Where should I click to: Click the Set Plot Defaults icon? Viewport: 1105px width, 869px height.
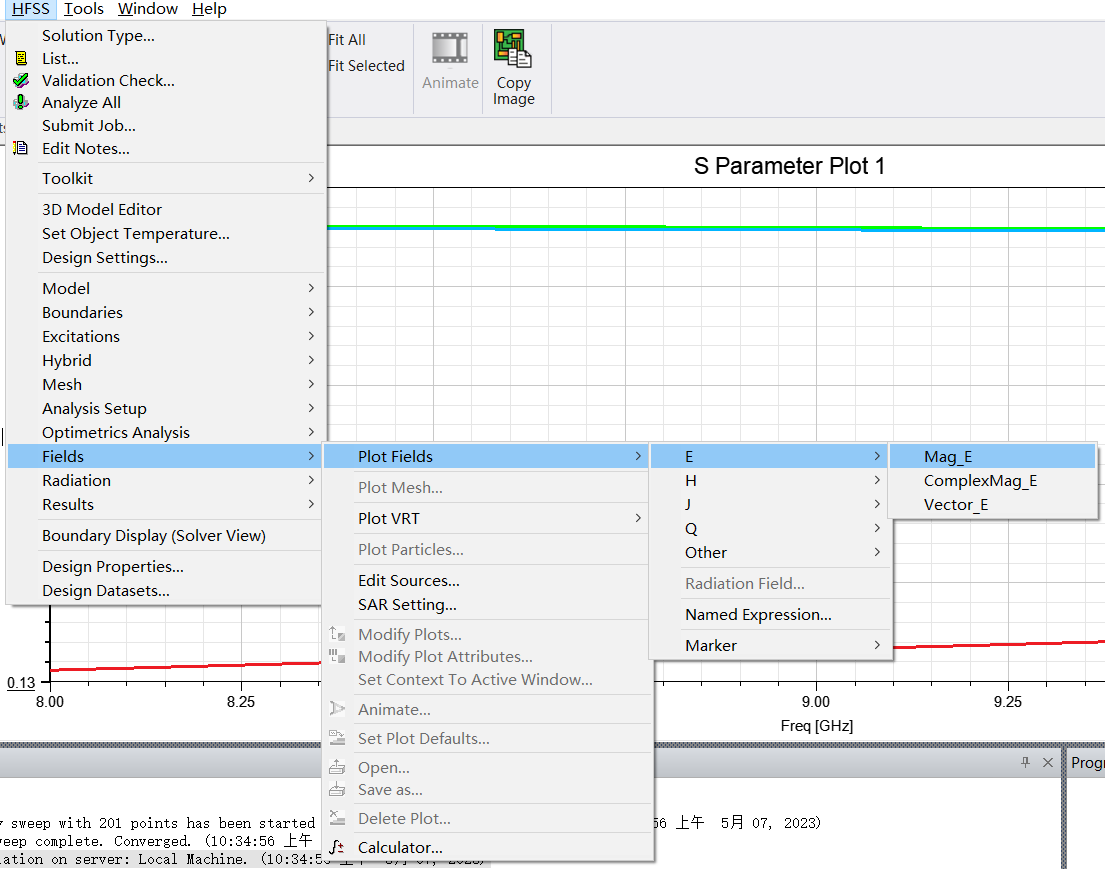point(338,738)
